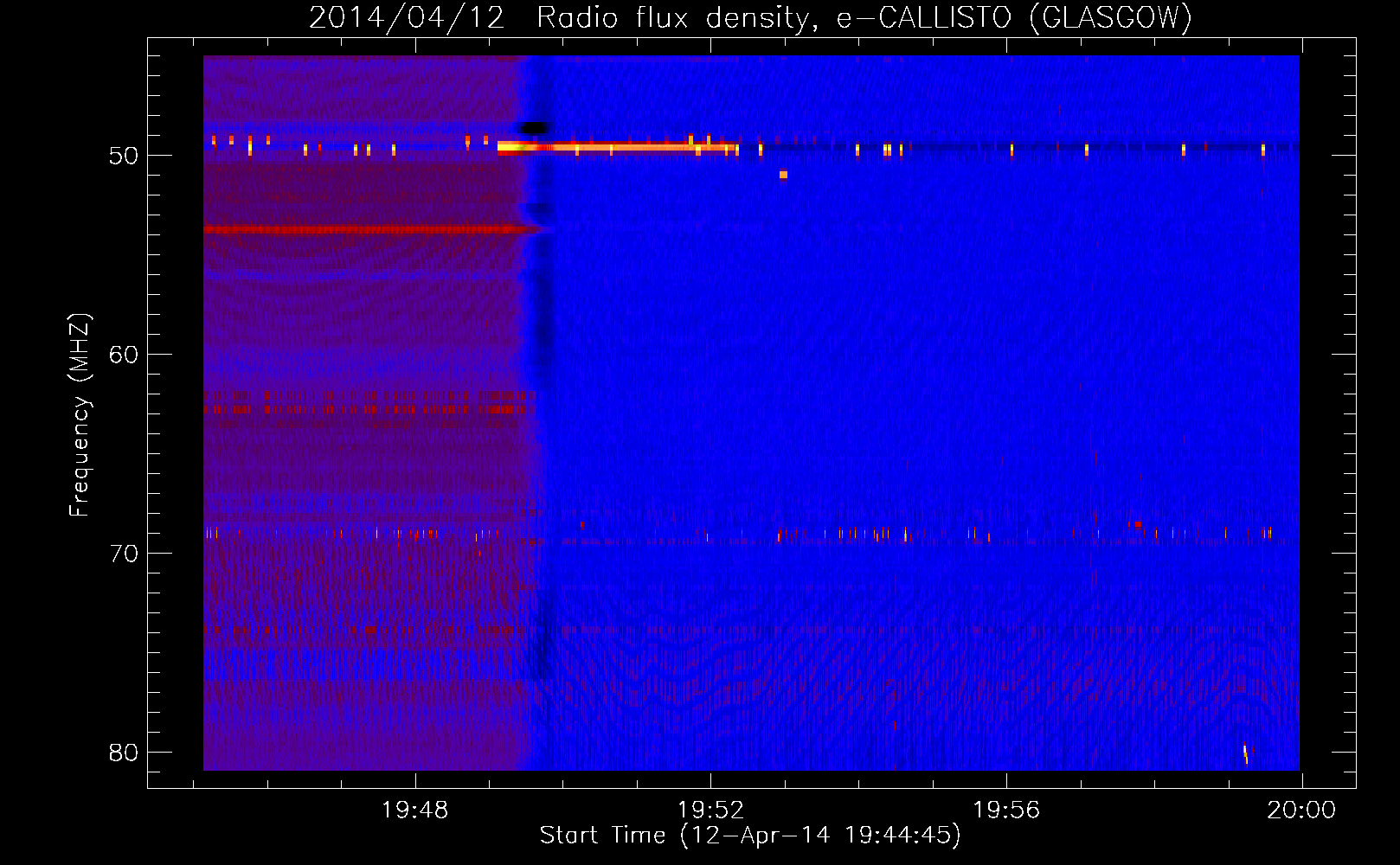Click the isolated orange dot below 50 MHz band
The image size is (1400, 865).
pos(783,175)
